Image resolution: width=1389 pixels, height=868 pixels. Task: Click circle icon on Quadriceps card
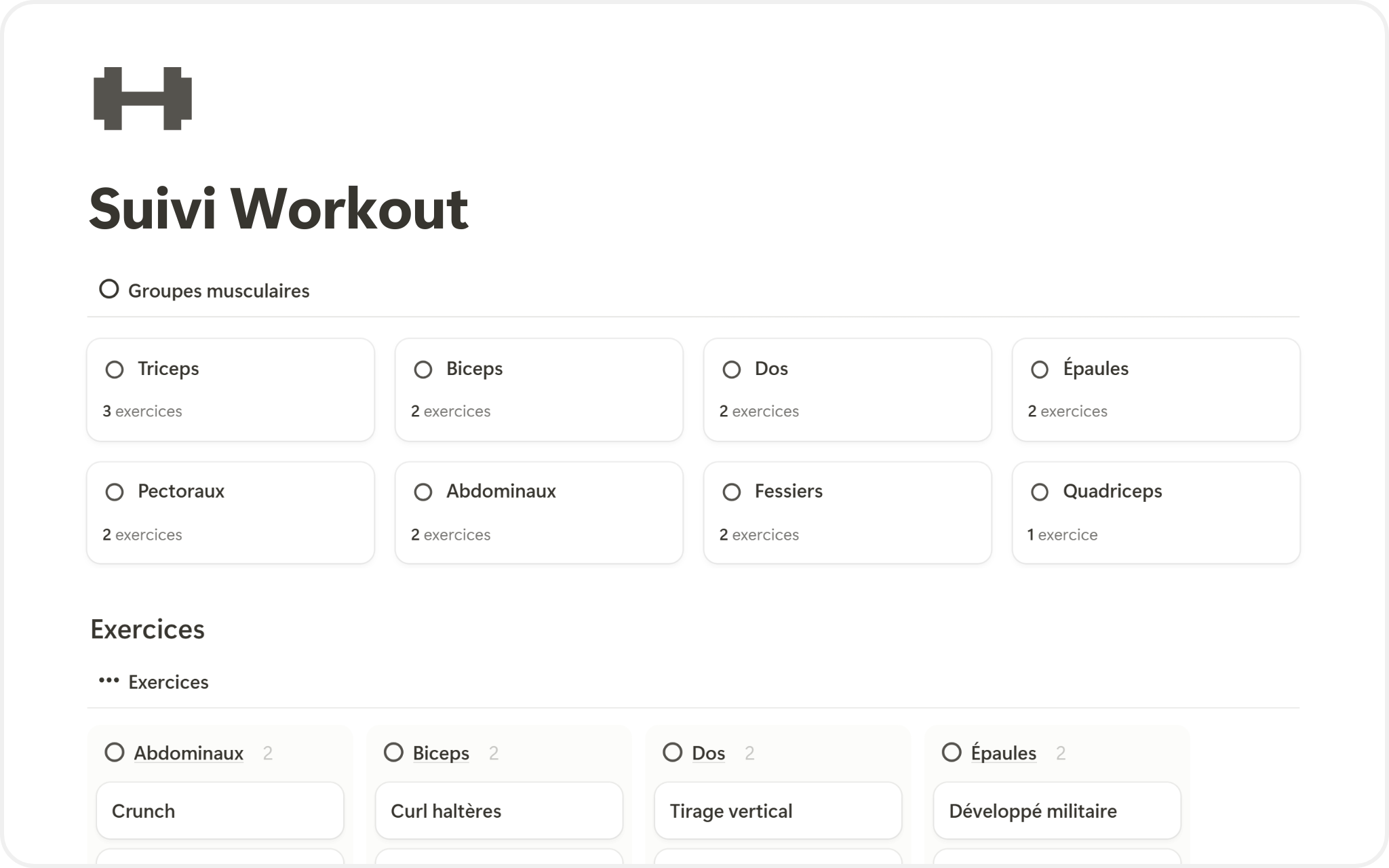1039,492
